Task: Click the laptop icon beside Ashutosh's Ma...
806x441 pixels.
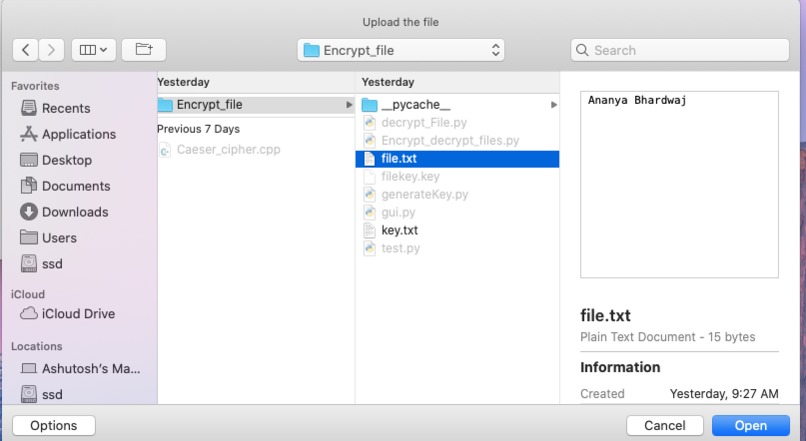Action: coord(29,369)
